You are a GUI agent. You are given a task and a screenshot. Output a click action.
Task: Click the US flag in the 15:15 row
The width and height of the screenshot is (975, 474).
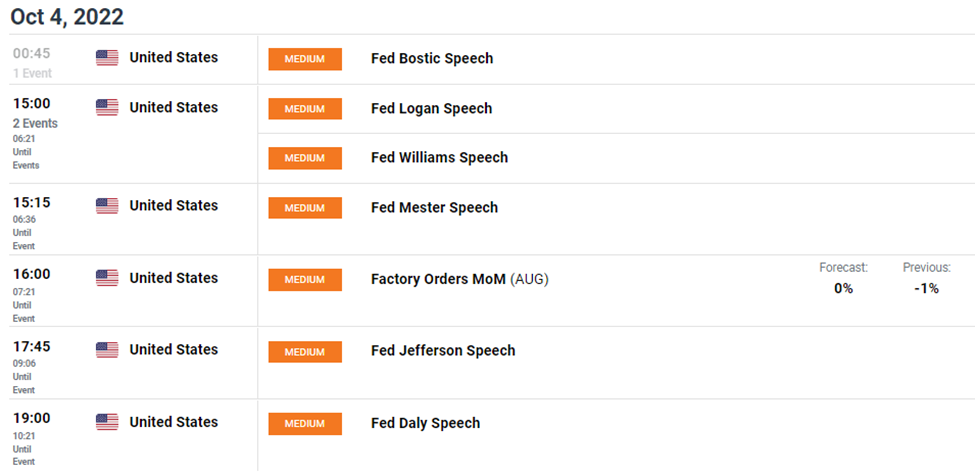click(x=107, y=206)
